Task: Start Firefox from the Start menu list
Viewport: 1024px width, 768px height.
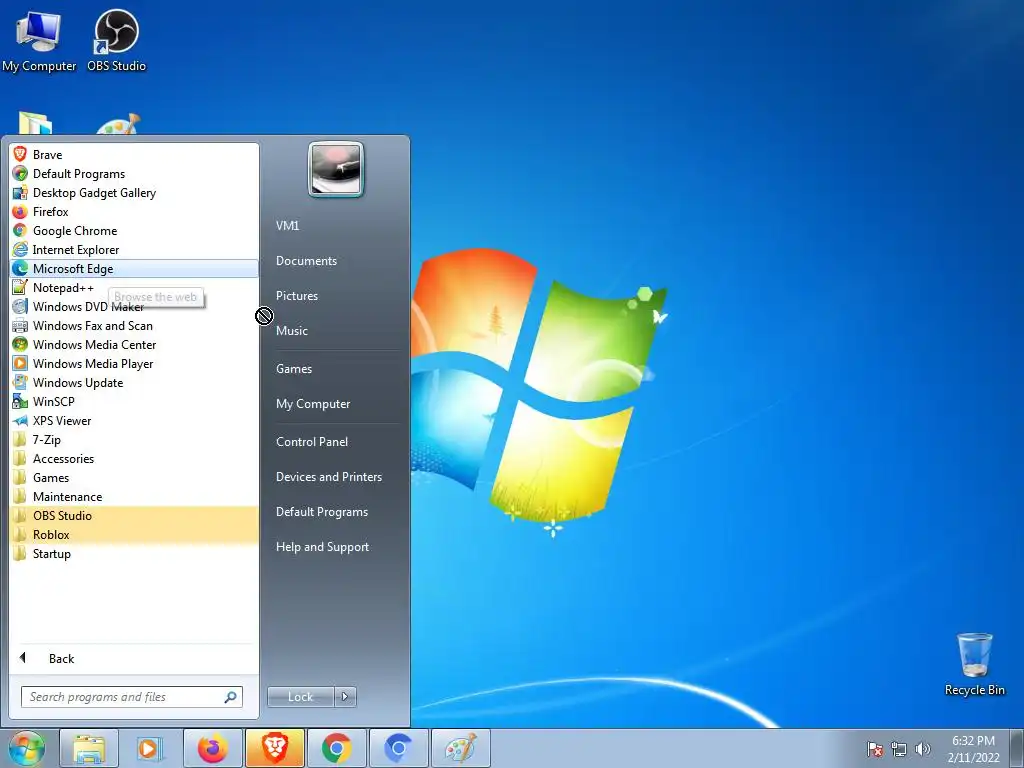Action: 134,212
